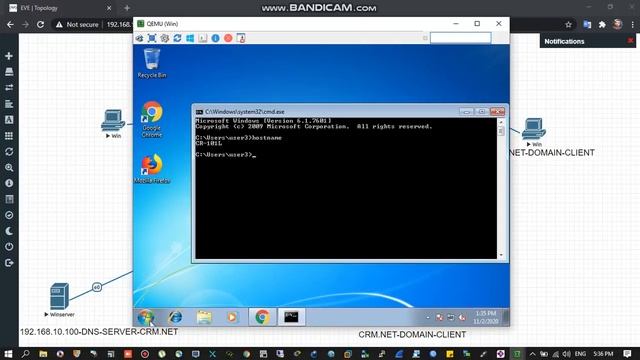Click the Lock lab checkmark icon
The height and width of the screenshot is (360, 640).
coord(9,215)
